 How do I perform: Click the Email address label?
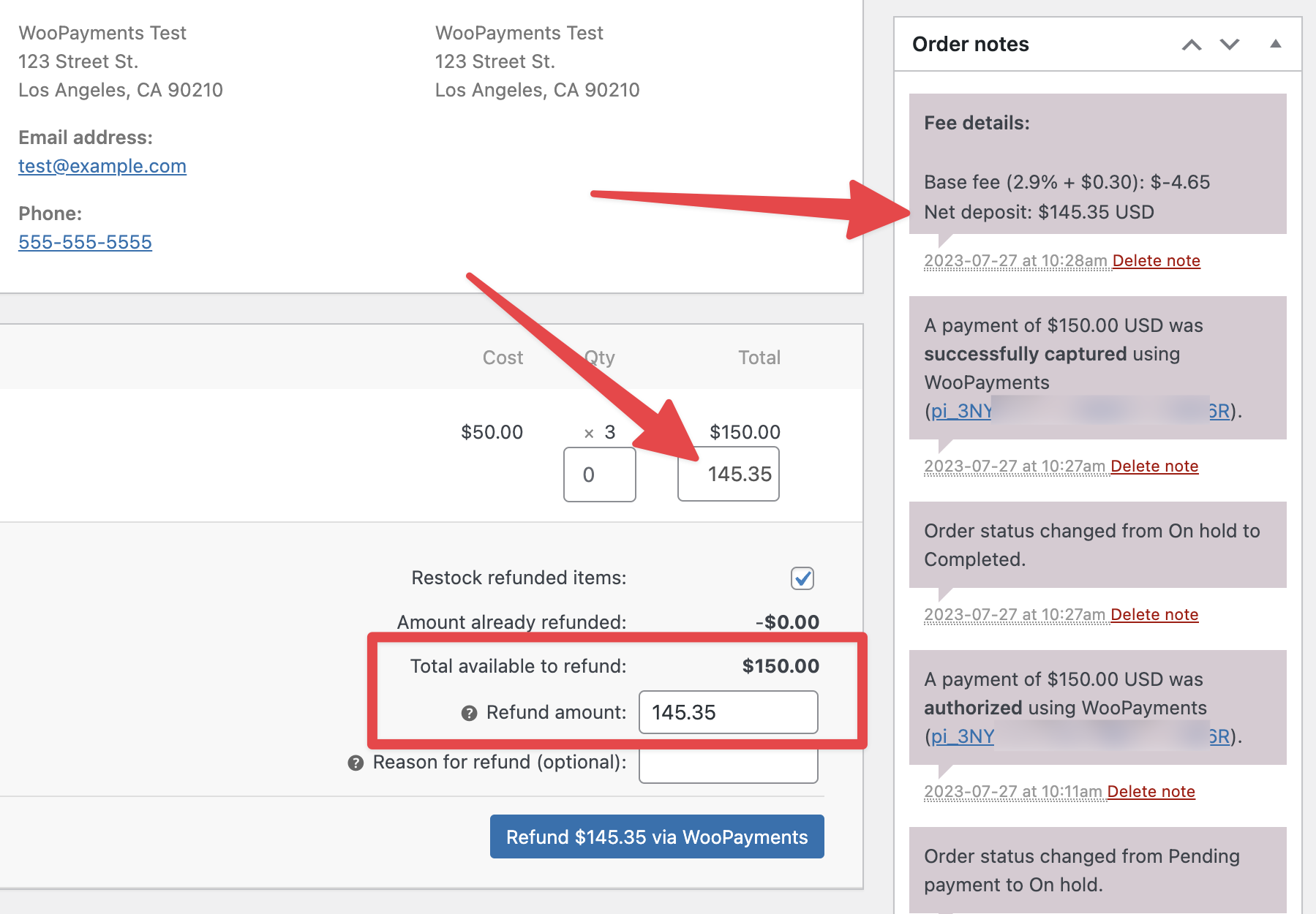86,137
